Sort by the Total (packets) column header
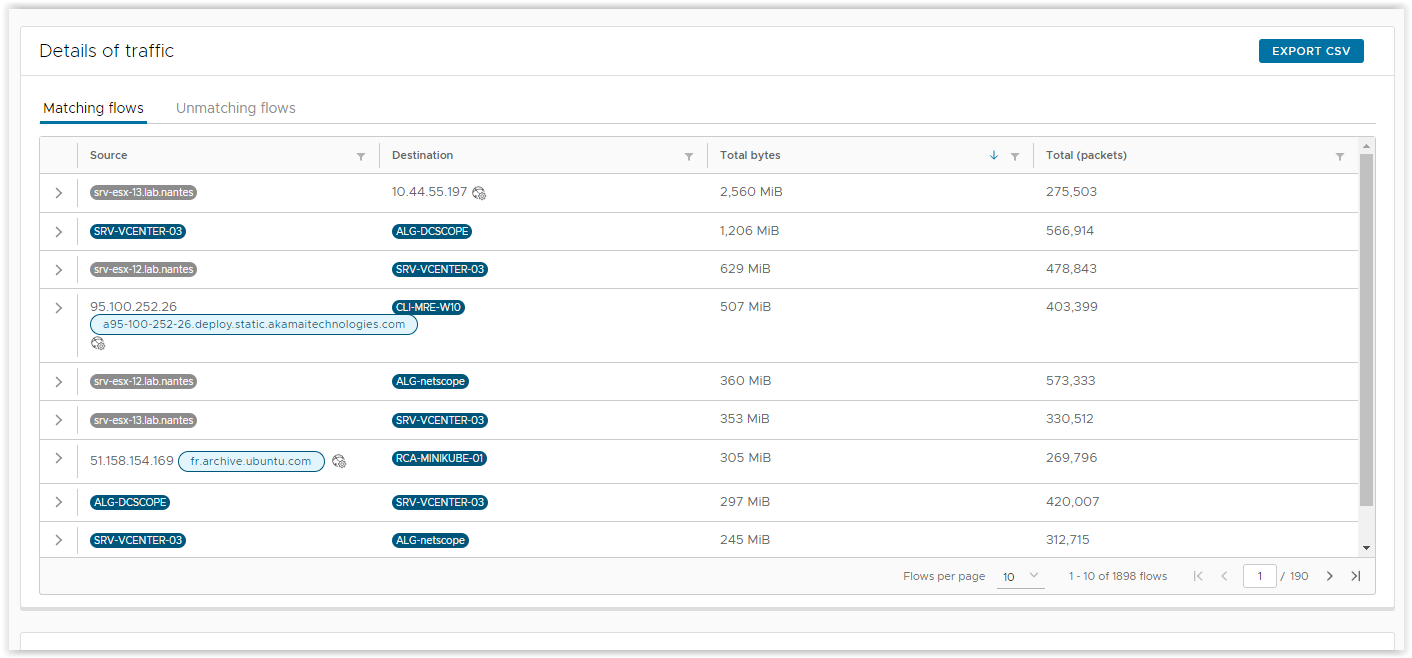The image size is (1412, 658). pos(1086,155)
